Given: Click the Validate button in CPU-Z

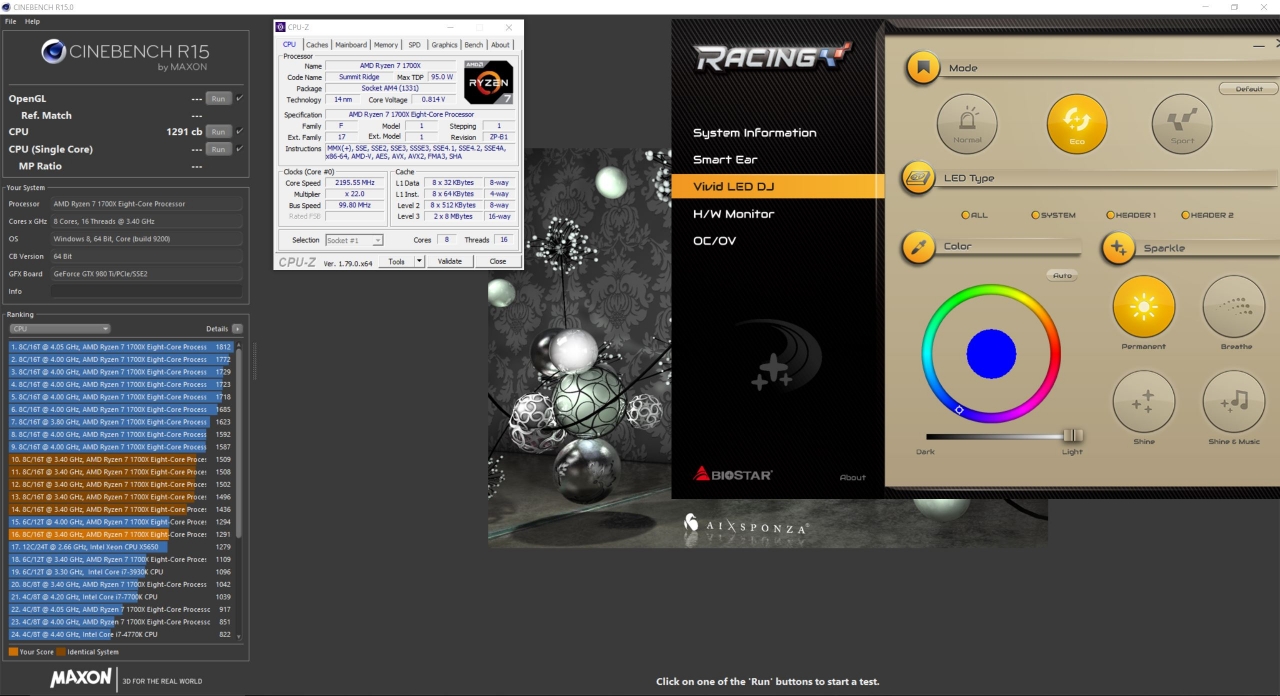Looking at the screenshot, I should point(450,261).
